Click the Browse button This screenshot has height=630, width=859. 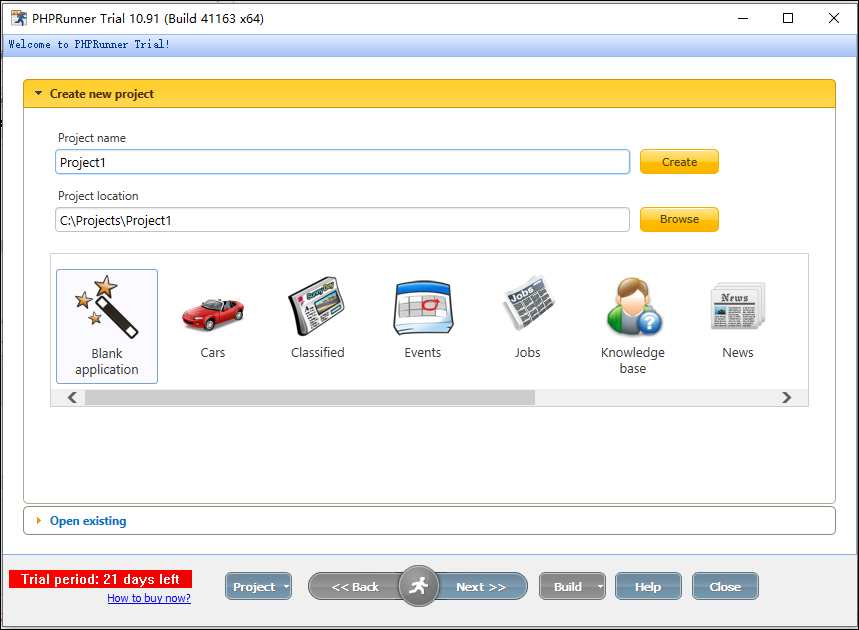pos(679,219)
